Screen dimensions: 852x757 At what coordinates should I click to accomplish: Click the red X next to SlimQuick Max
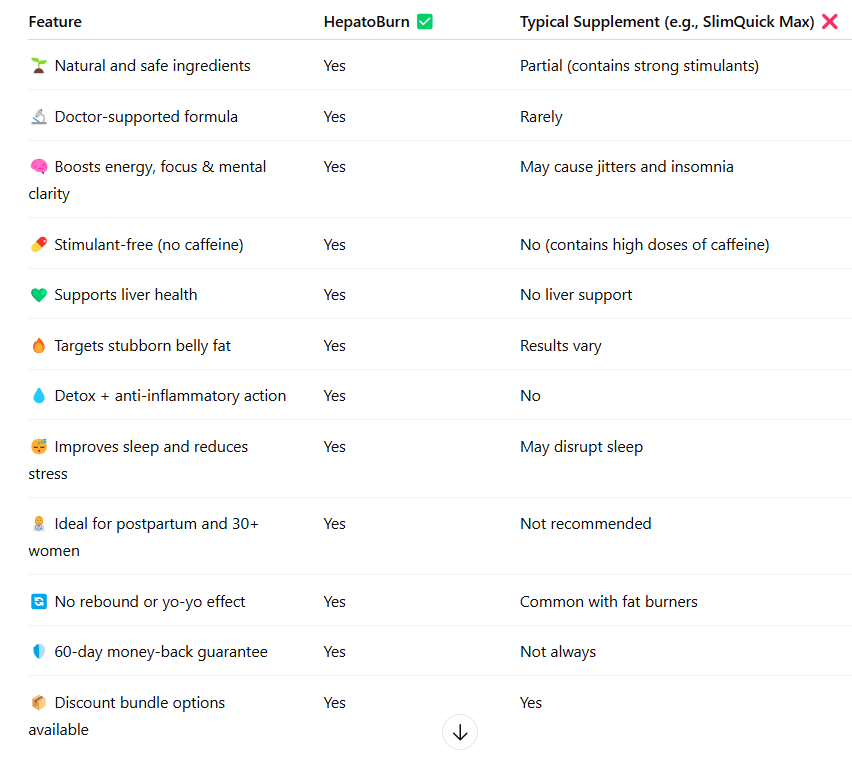[830, 22]
